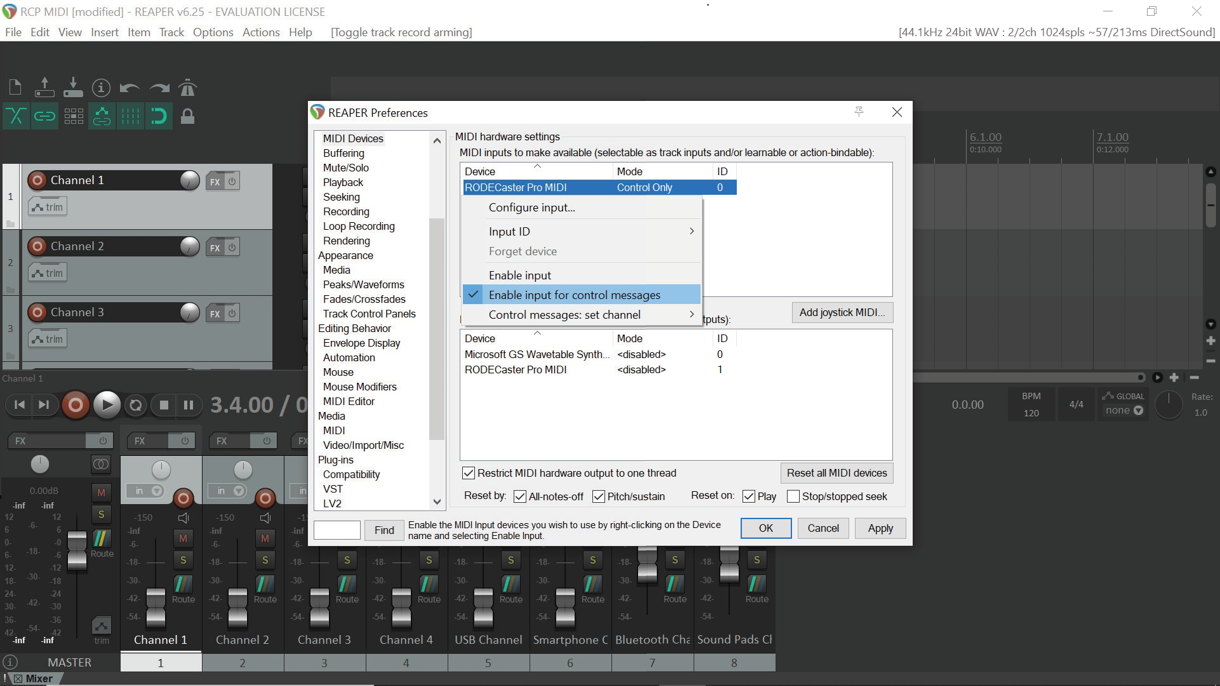Open project settings info icon

click(101, 88)
